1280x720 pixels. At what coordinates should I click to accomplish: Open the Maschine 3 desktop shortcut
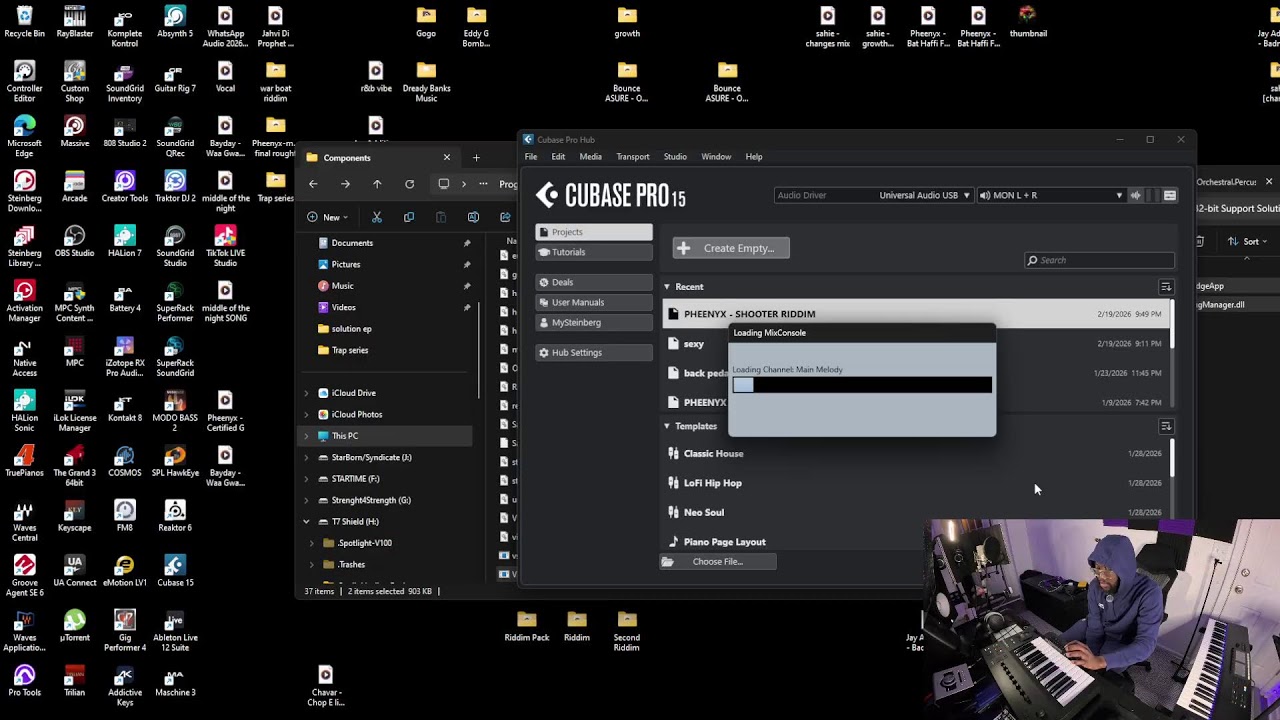(x=175, y=681)
